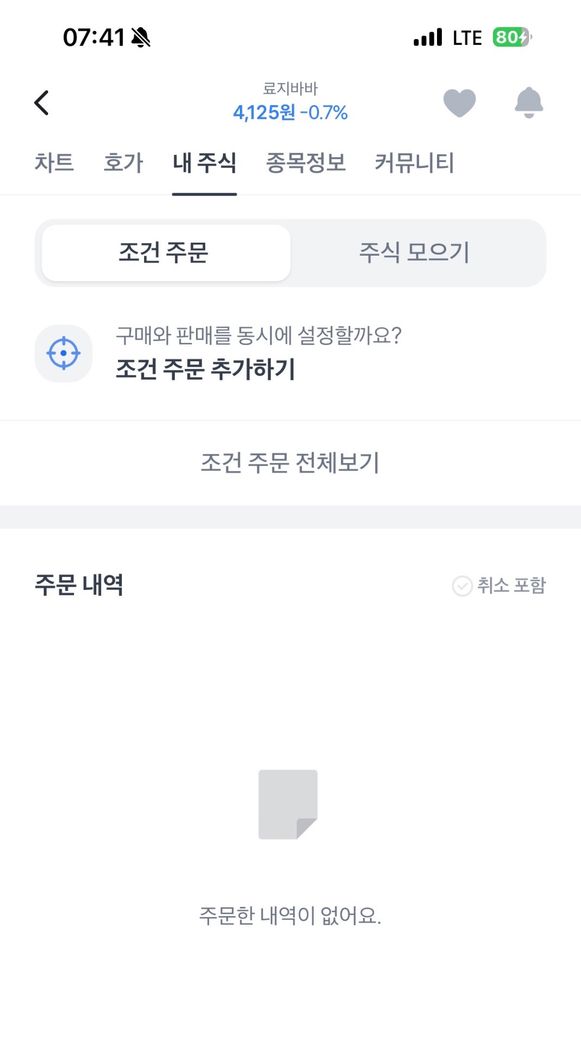Tap the blue crosshair target icon

pyautogui.click(x=64, y=354)
